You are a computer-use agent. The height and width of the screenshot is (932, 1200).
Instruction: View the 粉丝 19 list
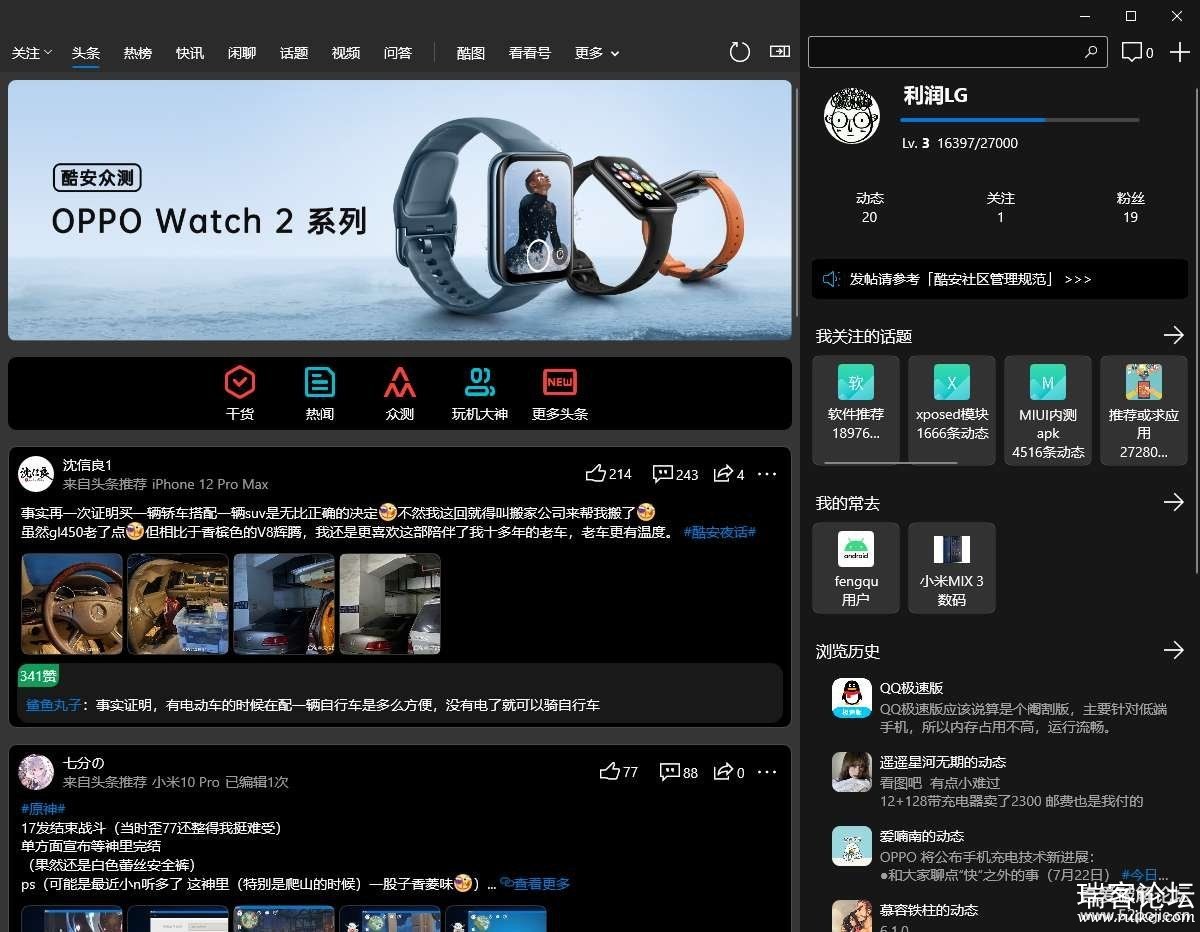pyautogui.click(x=1130, y=207)
